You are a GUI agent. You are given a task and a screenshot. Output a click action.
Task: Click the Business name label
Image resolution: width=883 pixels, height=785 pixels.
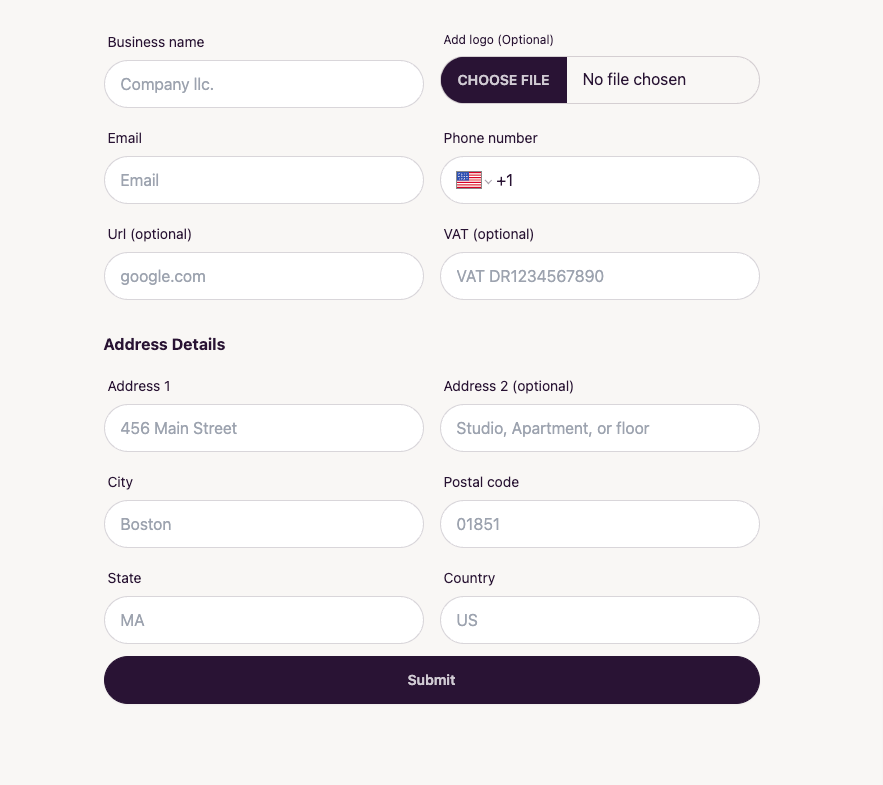click(156, 42)
